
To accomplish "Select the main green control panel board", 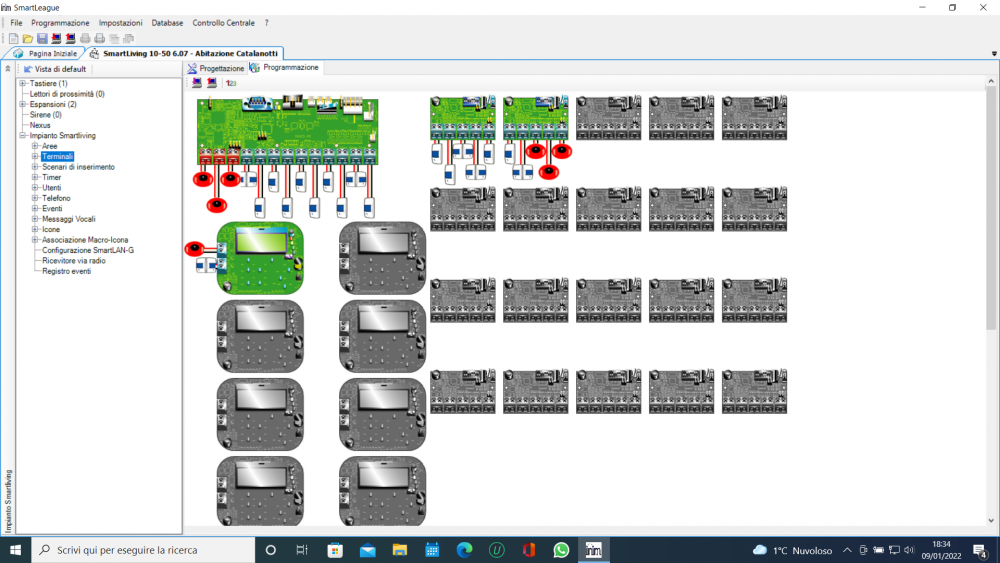I will tap(287, 130).
